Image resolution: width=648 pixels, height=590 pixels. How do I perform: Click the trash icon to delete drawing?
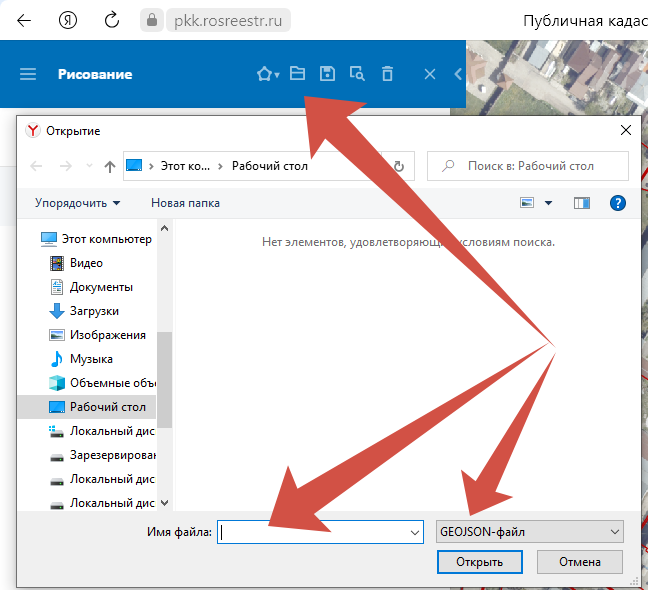(x=388, y=74)
